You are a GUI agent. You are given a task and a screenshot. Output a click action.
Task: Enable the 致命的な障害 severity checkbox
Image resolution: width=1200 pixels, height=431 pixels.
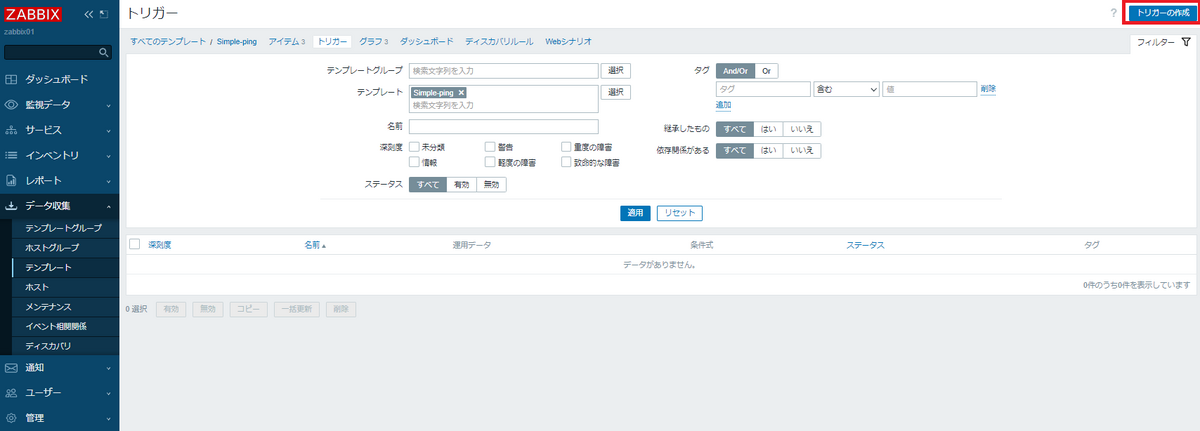coord(566,162)
